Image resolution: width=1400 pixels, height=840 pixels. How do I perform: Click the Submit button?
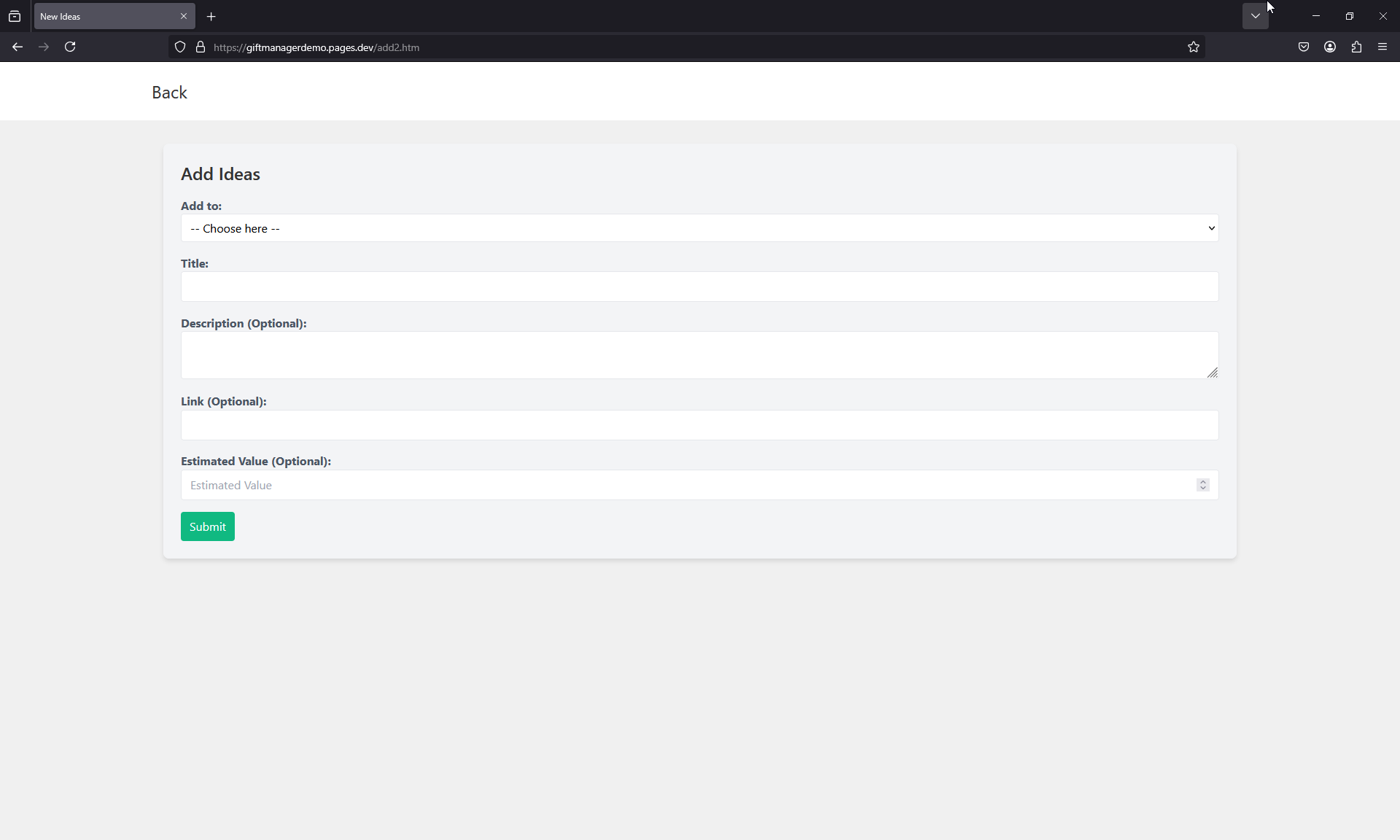[x=207, y=526]
